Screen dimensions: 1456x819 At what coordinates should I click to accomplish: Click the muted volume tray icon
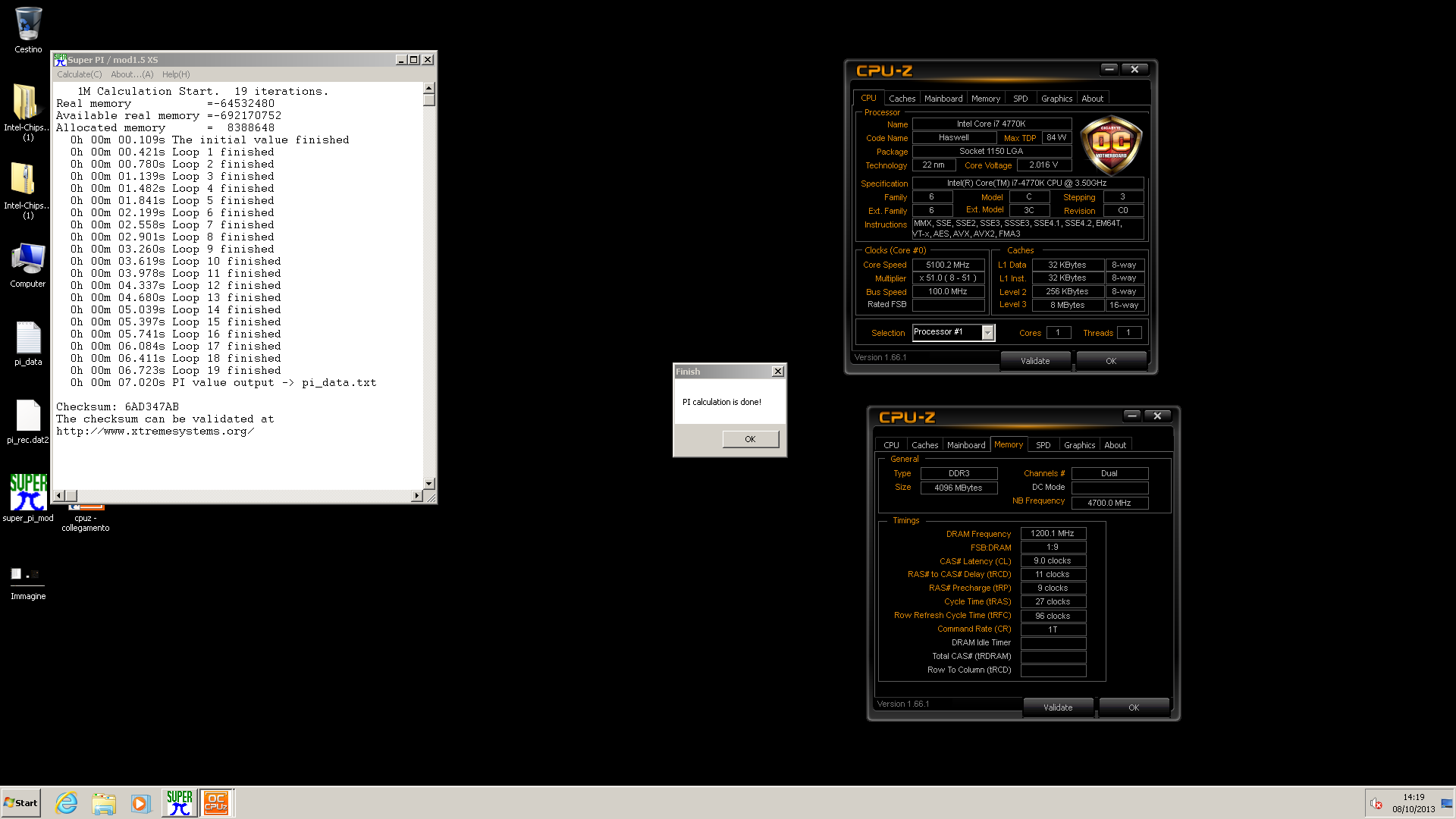[1376, 804]
